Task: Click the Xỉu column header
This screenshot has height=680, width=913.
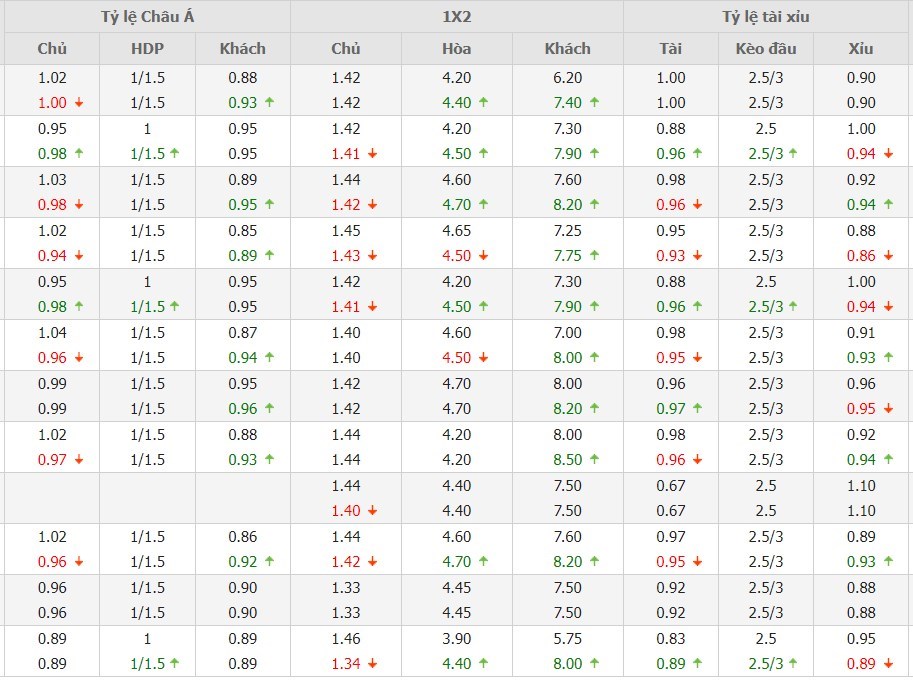Action: point(860,48)
